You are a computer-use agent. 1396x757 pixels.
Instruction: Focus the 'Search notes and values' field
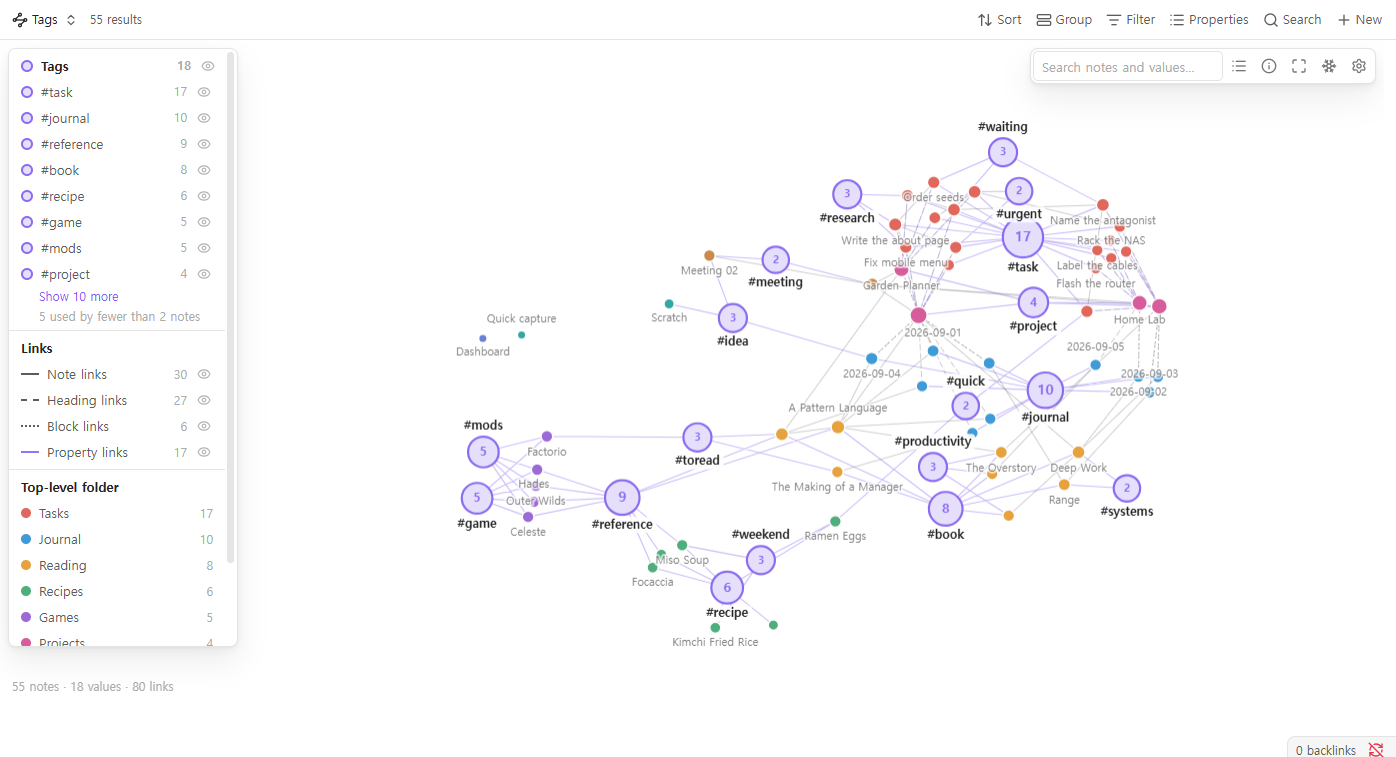(x=1127, y=67)
